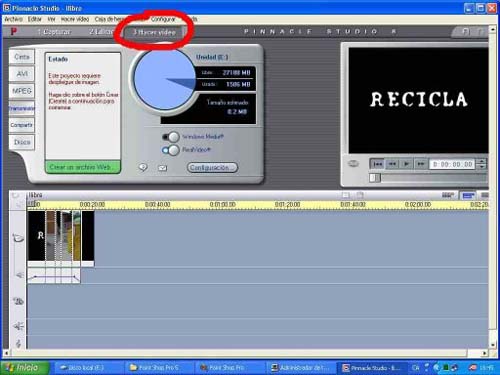Switch to the MPEG output tab
The width and height of the screenshot is (500, 375).
point(22,91)
